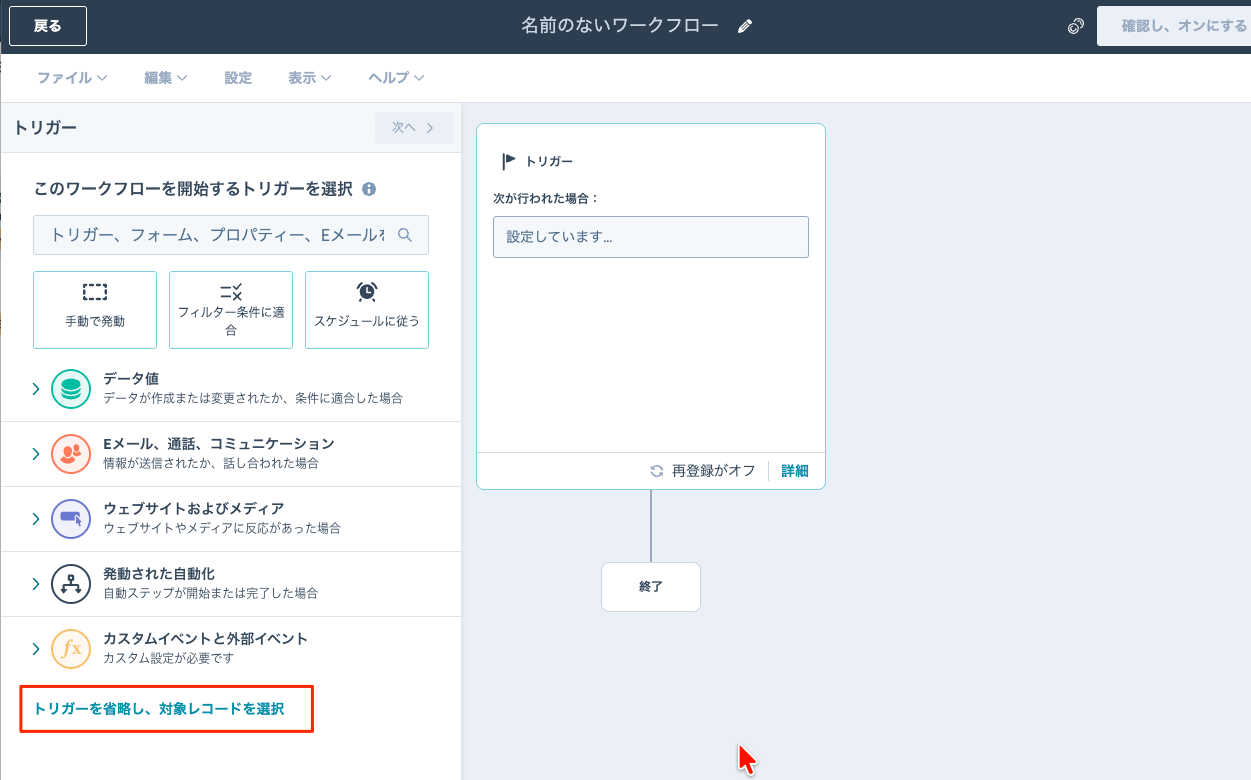Open the ヘルプ menu

pyautogui.click(x=396, y=78)
